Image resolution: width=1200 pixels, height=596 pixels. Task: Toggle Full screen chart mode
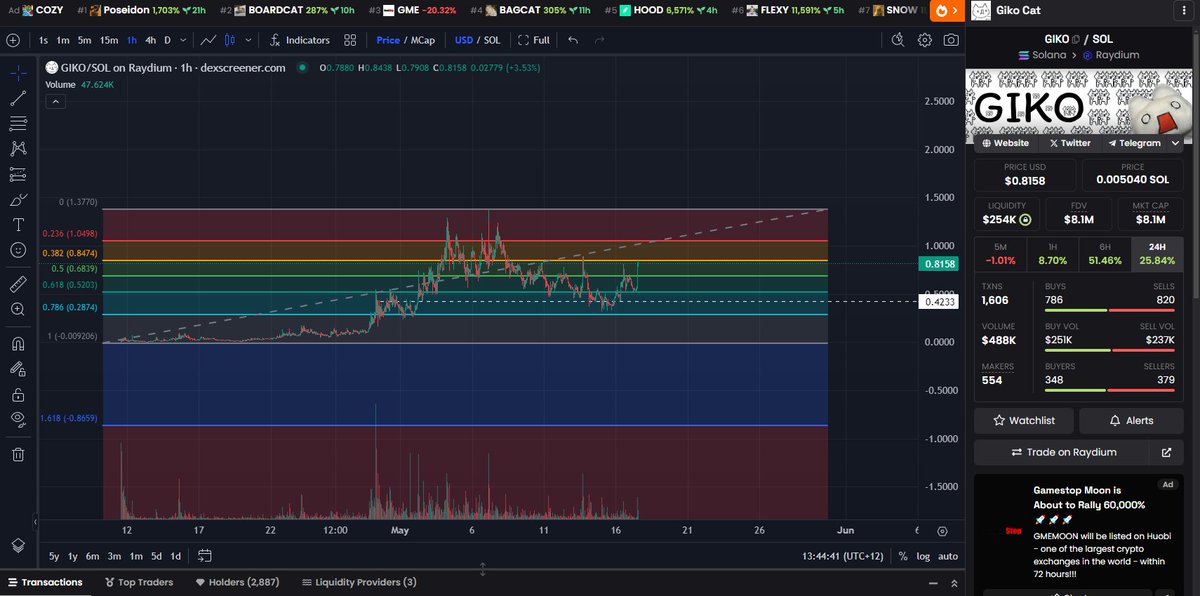tap(534, 40)
